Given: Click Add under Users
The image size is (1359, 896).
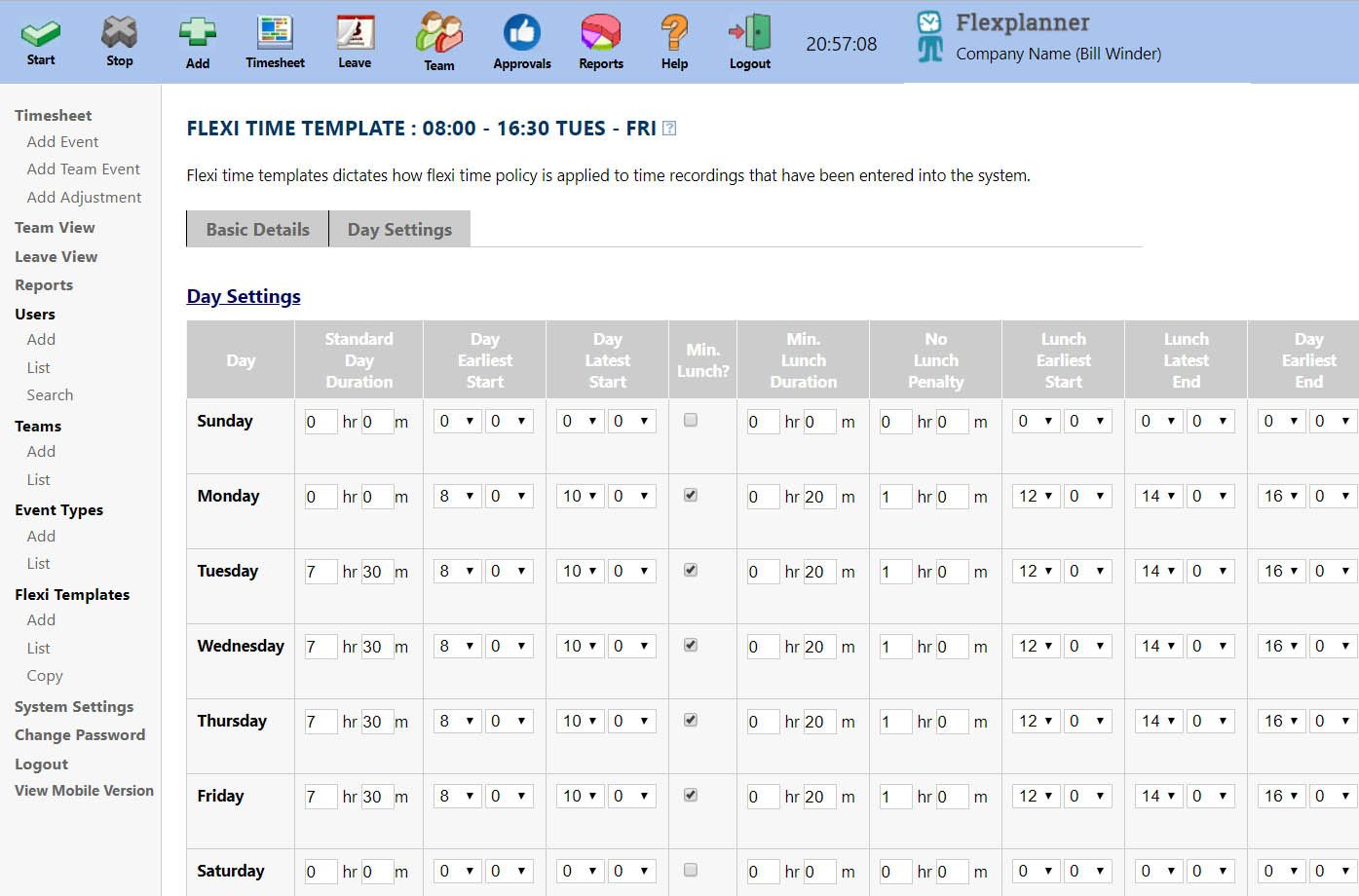Looking at the screenshot, I should click(41, 340).
